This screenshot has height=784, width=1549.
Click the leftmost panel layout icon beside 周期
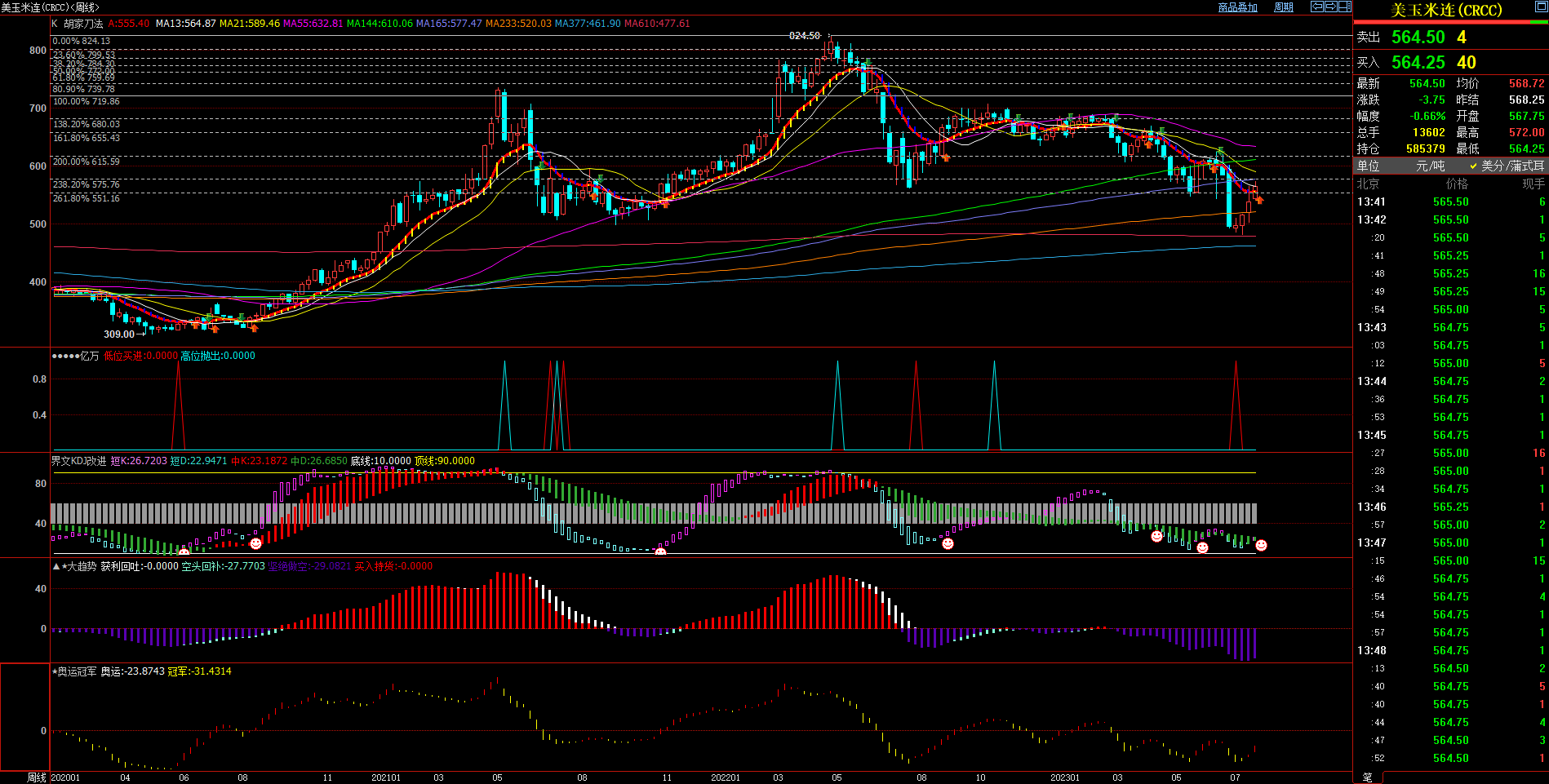1317,7
